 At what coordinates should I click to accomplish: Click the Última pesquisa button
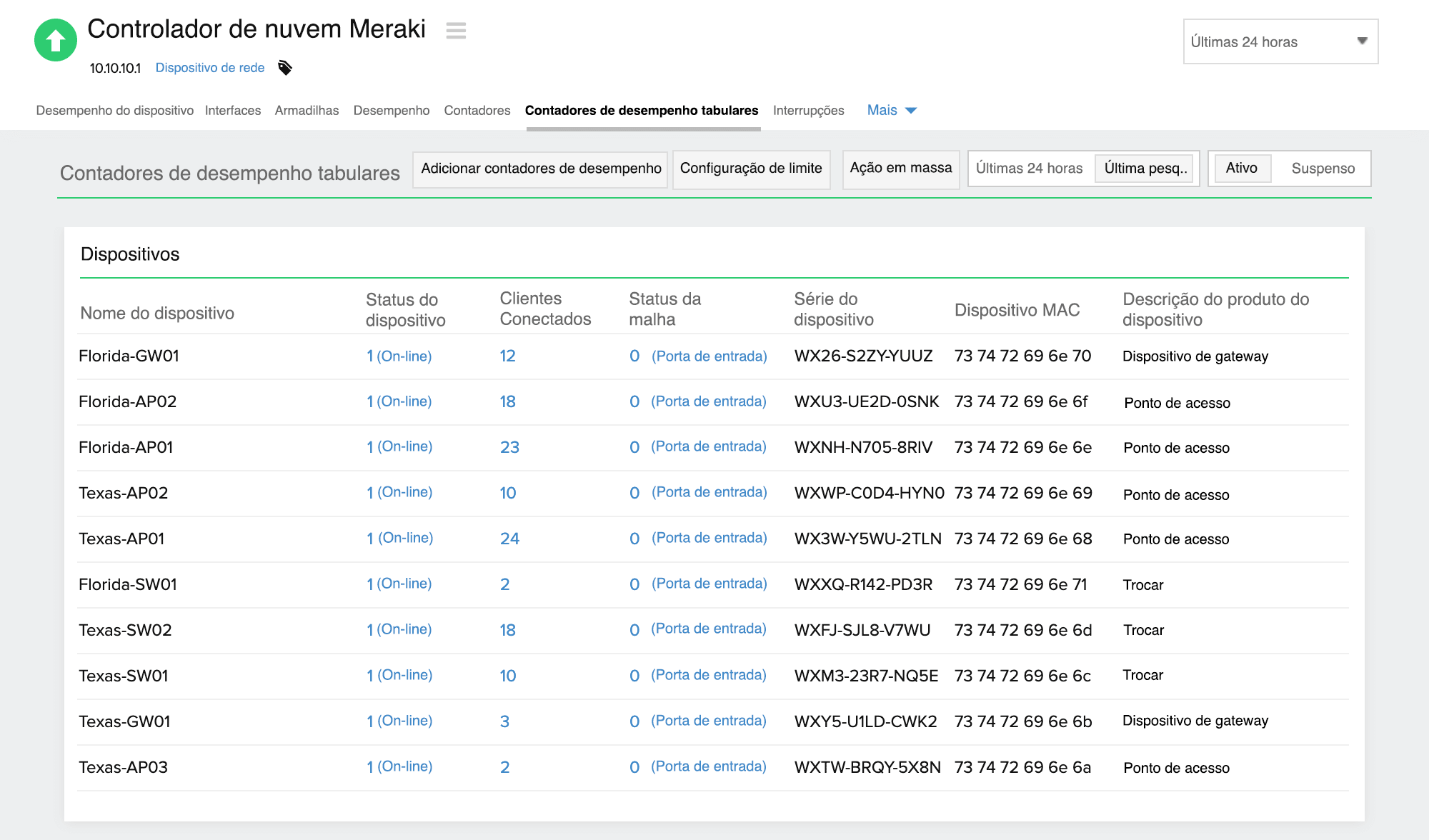(1144, 169)
